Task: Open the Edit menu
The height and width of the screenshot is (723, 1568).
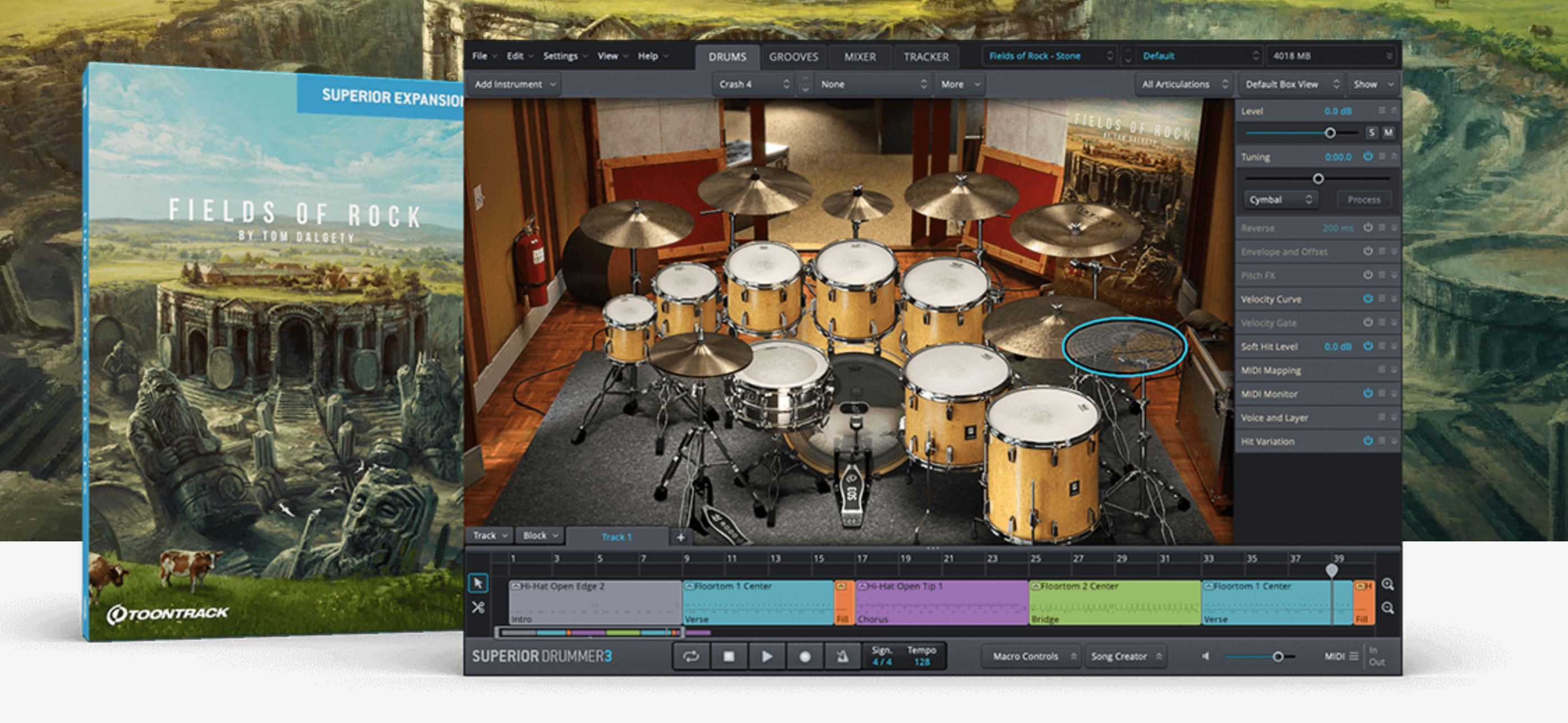Action: (x=520, y=56)
